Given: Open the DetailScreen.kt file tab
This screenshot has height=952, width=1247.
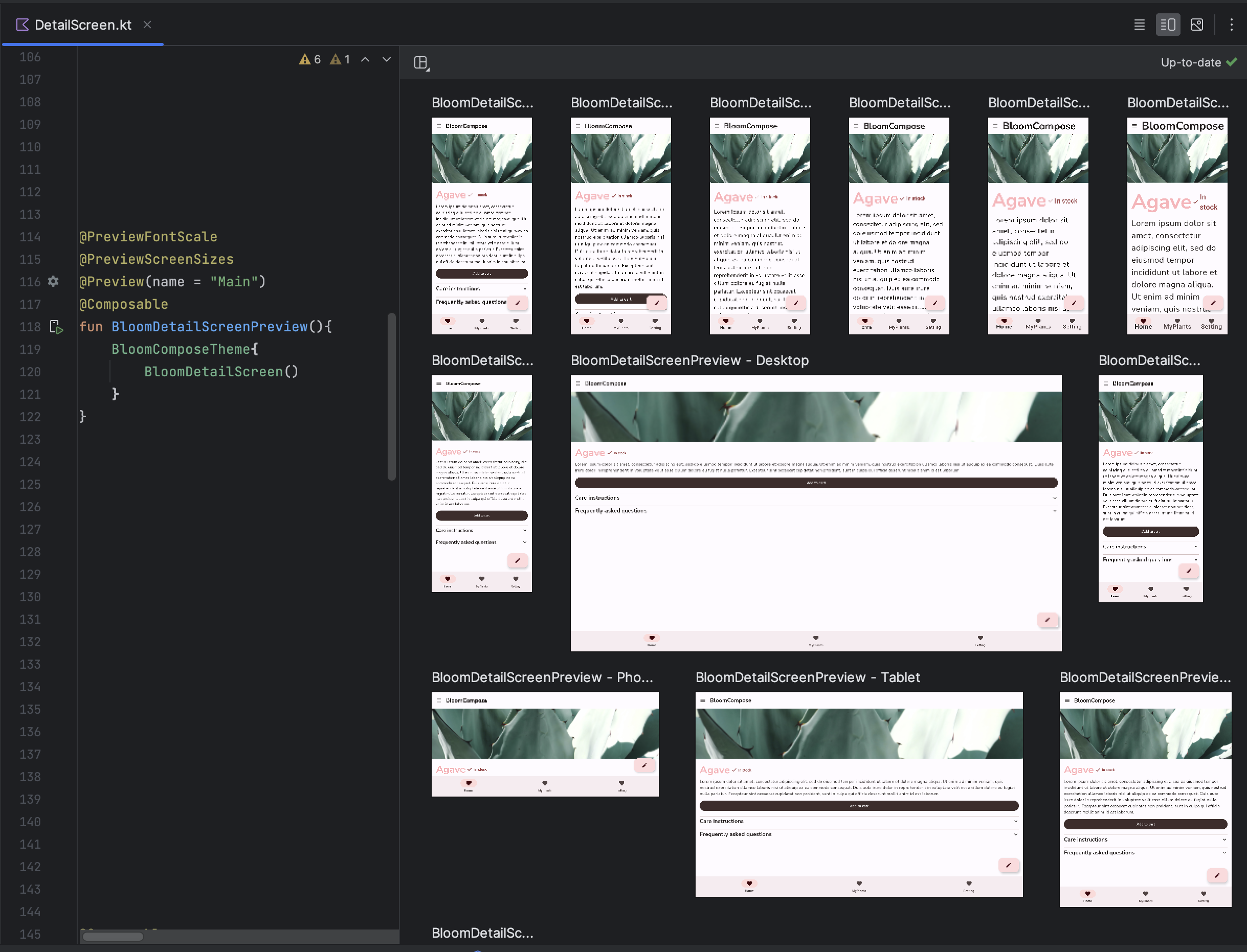Looking at the screenshot, I should [80, 25].
